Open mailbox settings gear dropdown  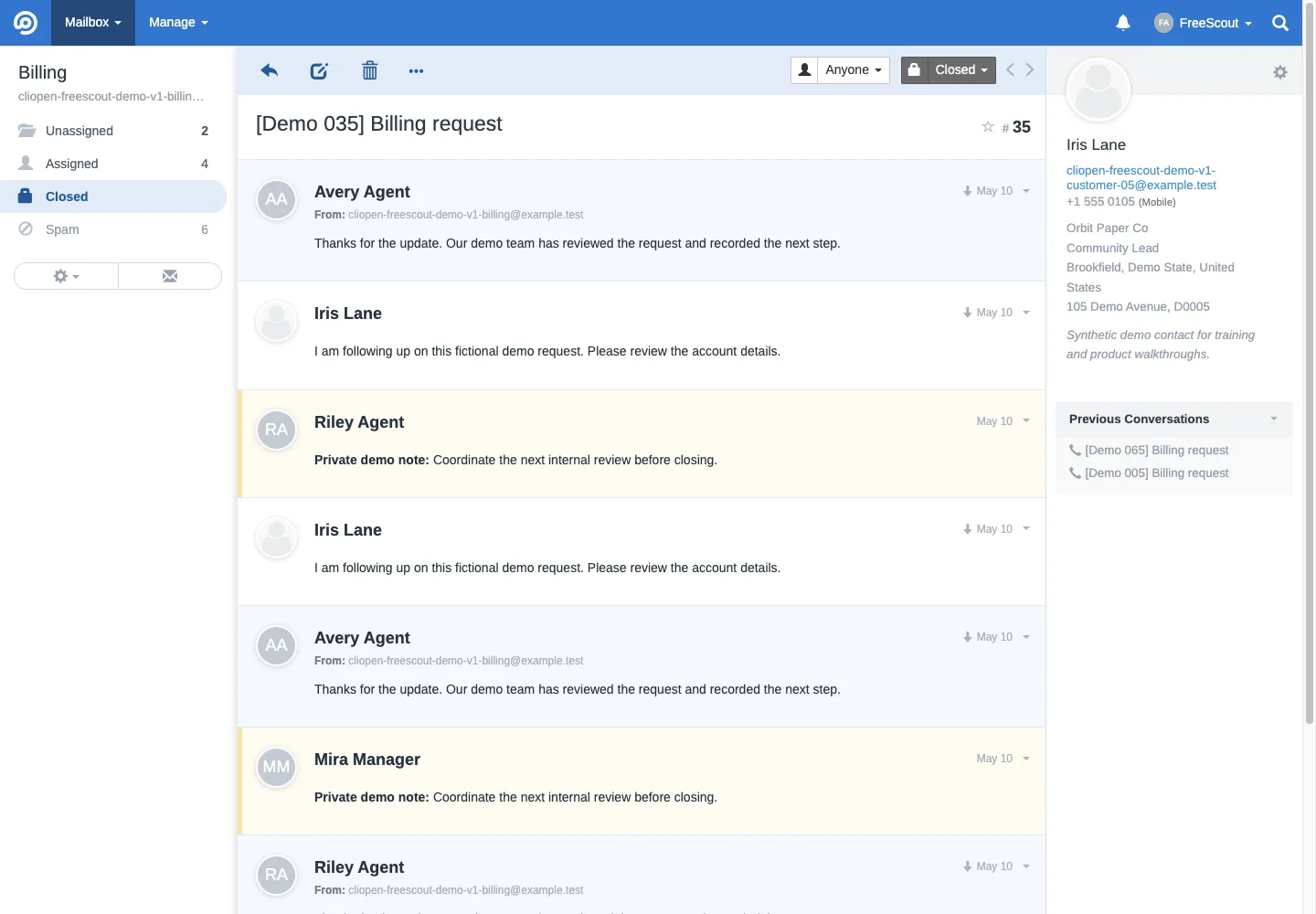coord(66,276)
